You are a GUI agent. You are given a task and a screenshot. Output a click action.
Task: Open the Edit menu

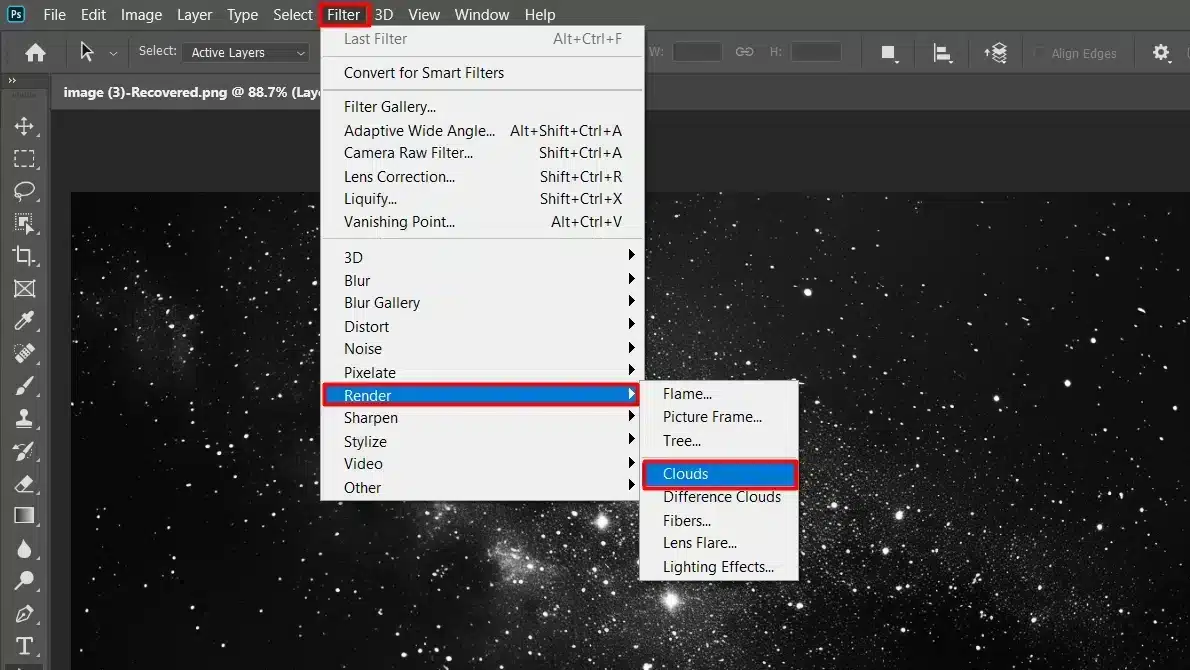coord(93,14)
